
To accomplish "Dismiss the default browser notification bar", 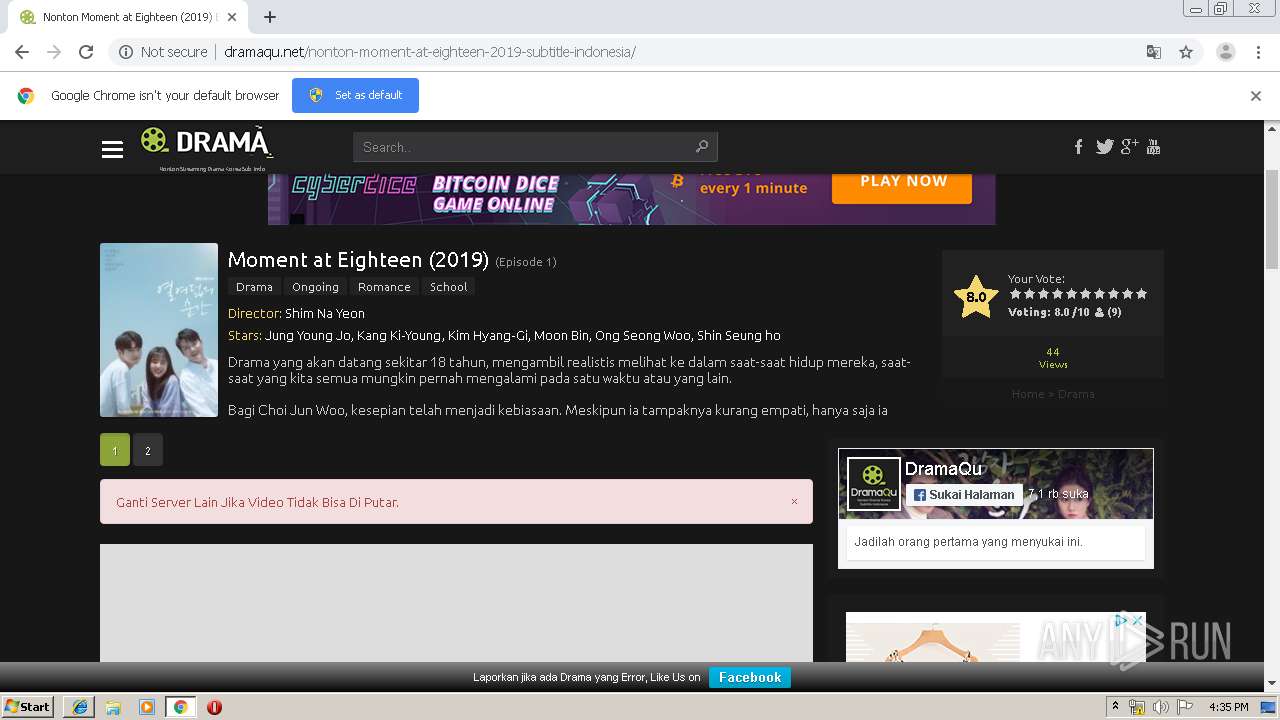I will [1256, 96].
